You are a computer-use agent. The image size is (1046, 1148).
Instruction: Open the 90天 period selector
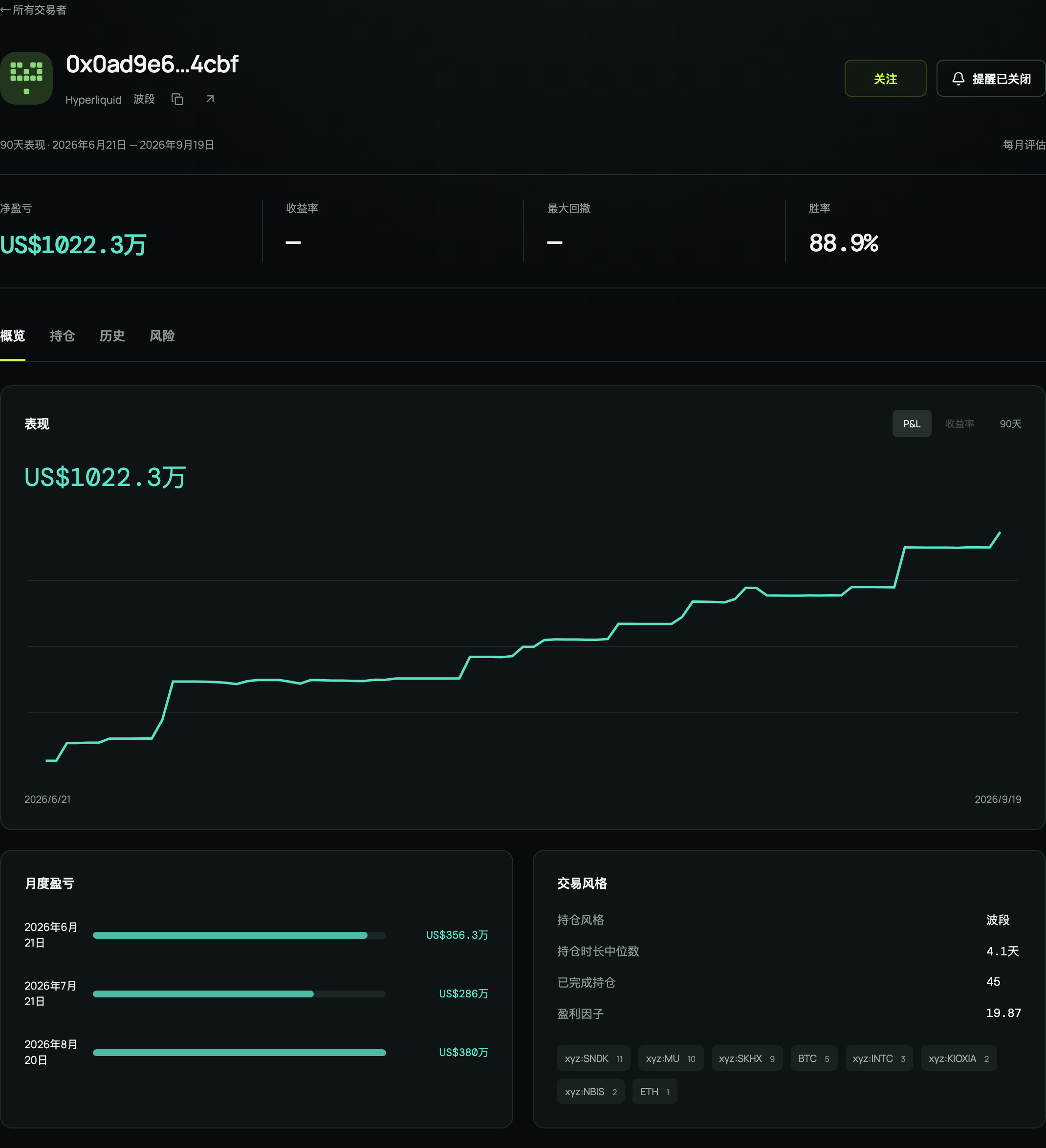(1010, 424)
